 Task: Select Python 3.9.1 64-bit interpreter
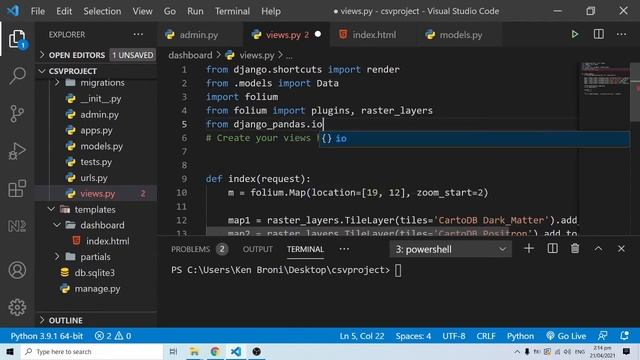[47, 336]
